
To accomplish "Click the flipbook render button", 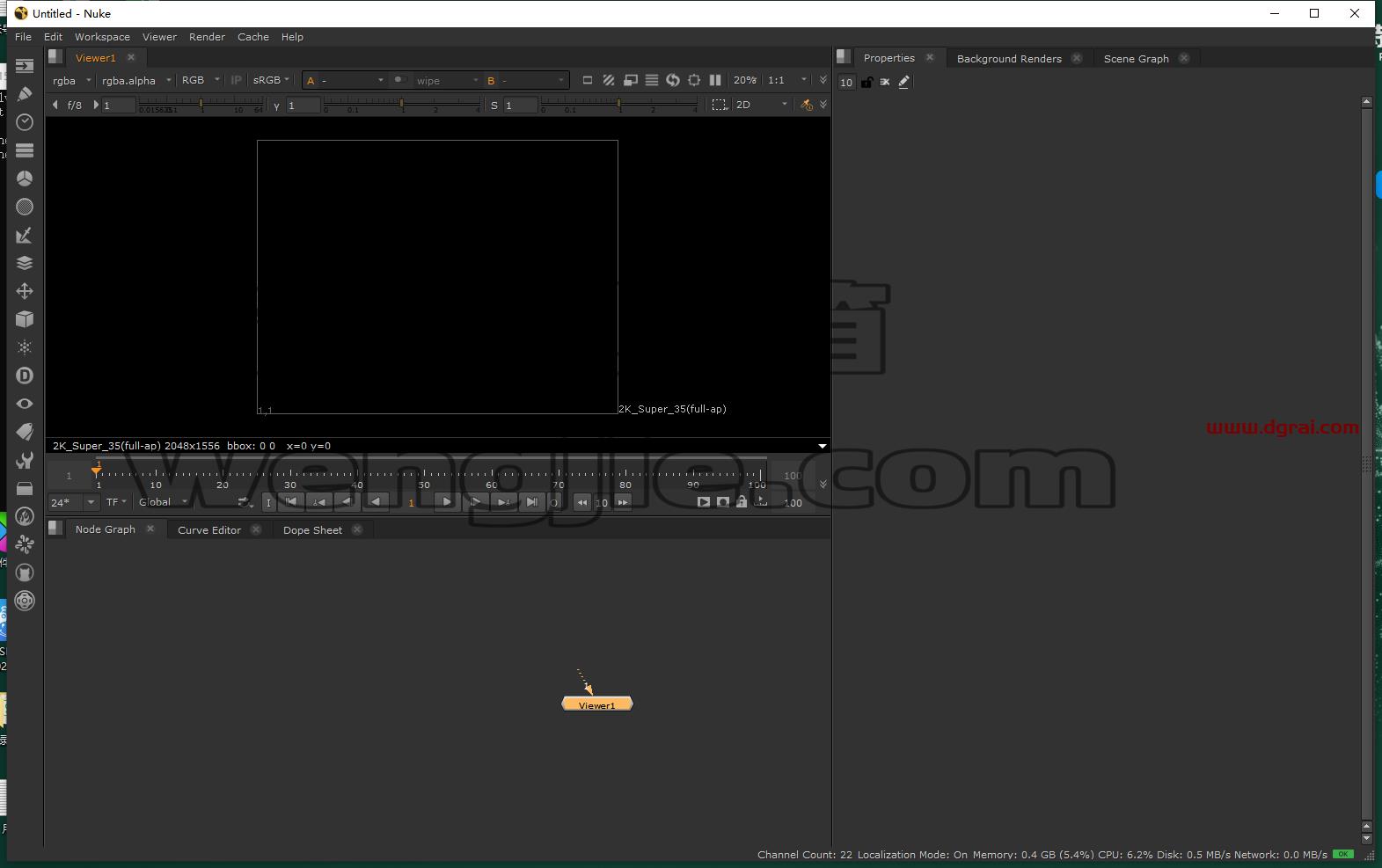I will [x=703, y=502].
